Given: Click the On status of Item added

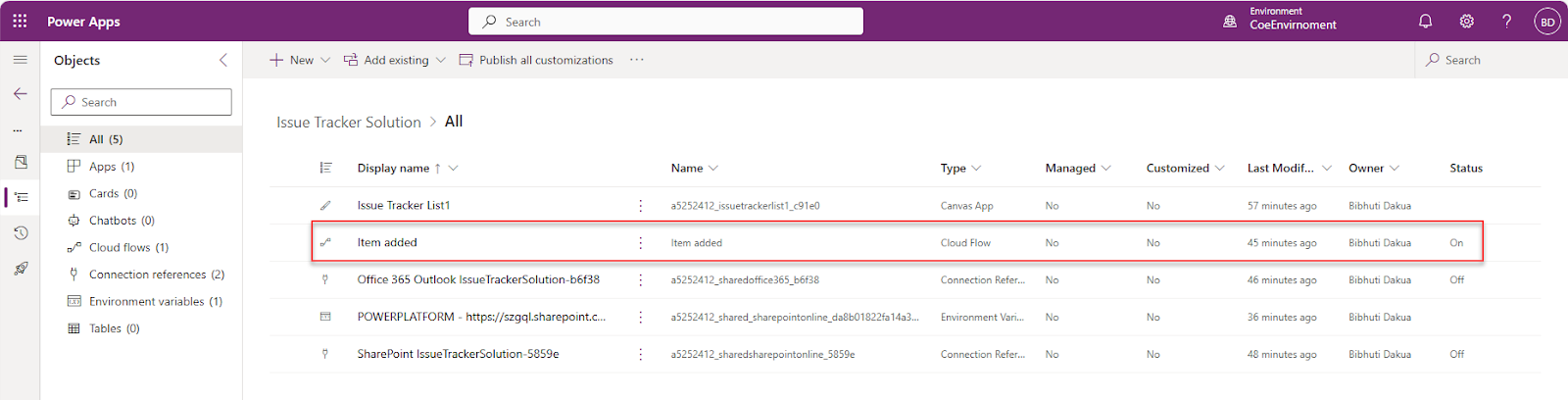Looking at the screenshot, I should (1456, 243).
